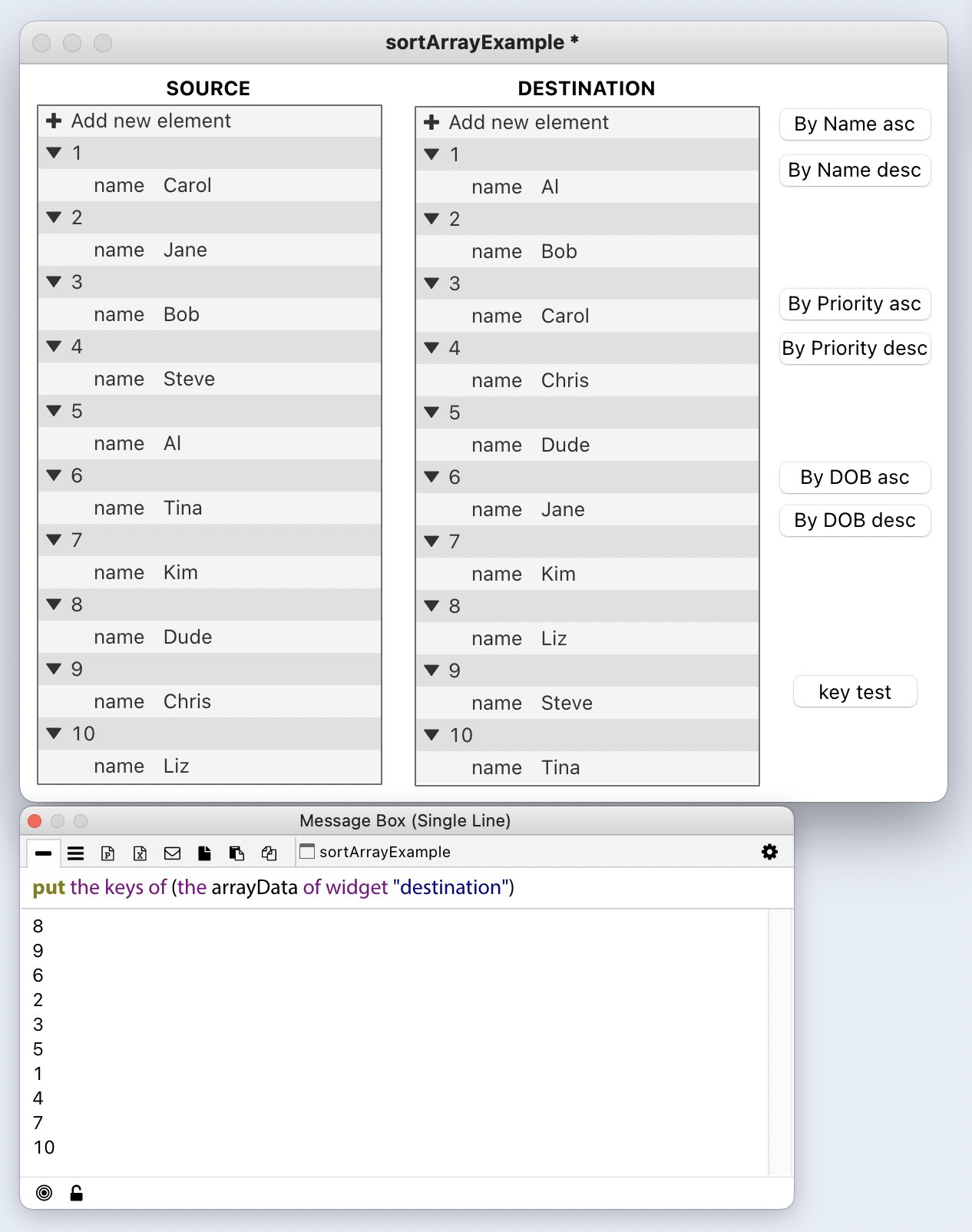Image resolution: width=972 pixels, height=1232 pixels.
Task: Add new element to DESTINATION array
Action: [x=517, y=122]
